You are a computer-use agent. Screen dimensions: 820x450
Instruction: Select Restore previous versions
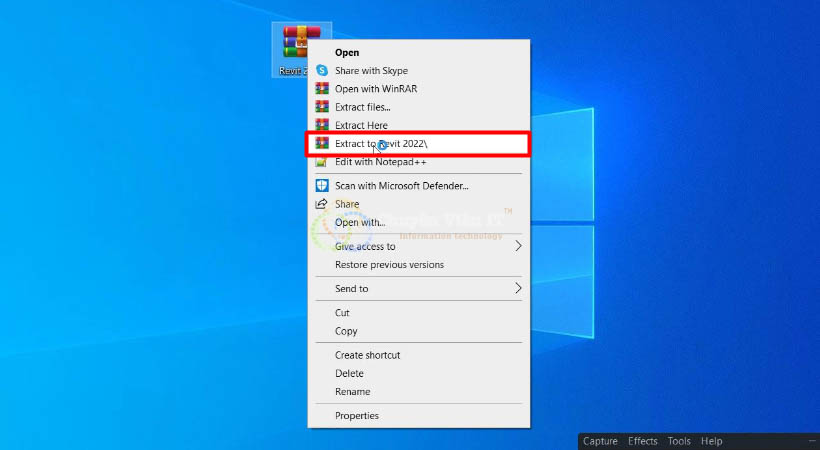[389, 265]
